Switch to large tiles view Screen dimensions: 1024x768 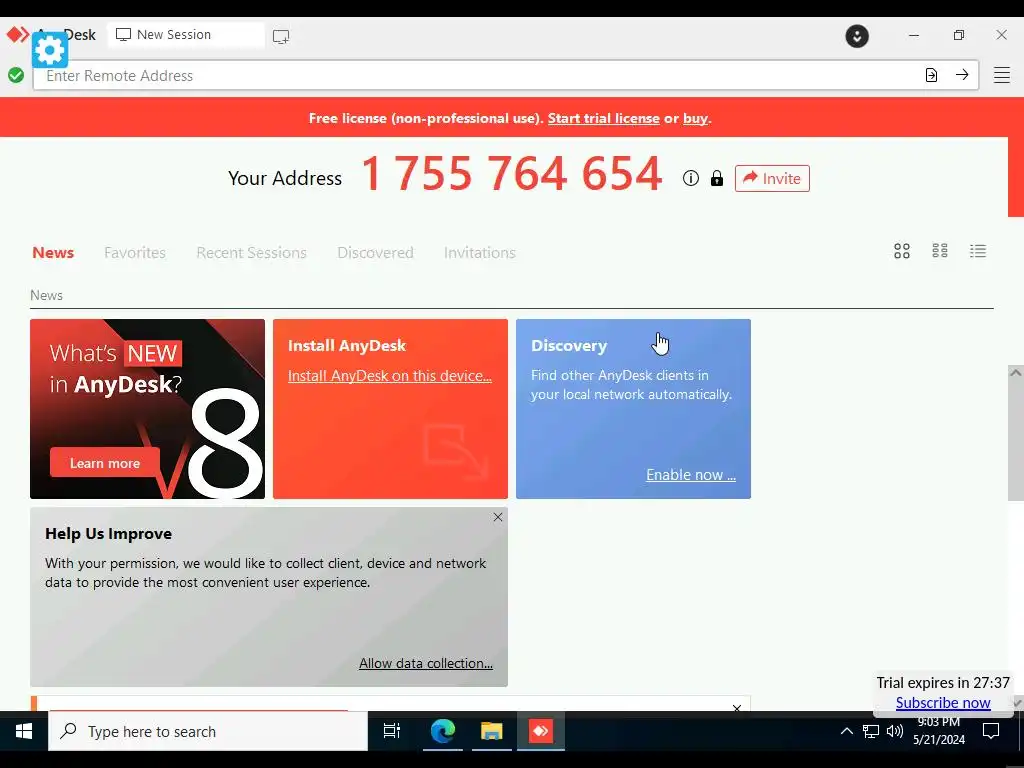(902, 251)
